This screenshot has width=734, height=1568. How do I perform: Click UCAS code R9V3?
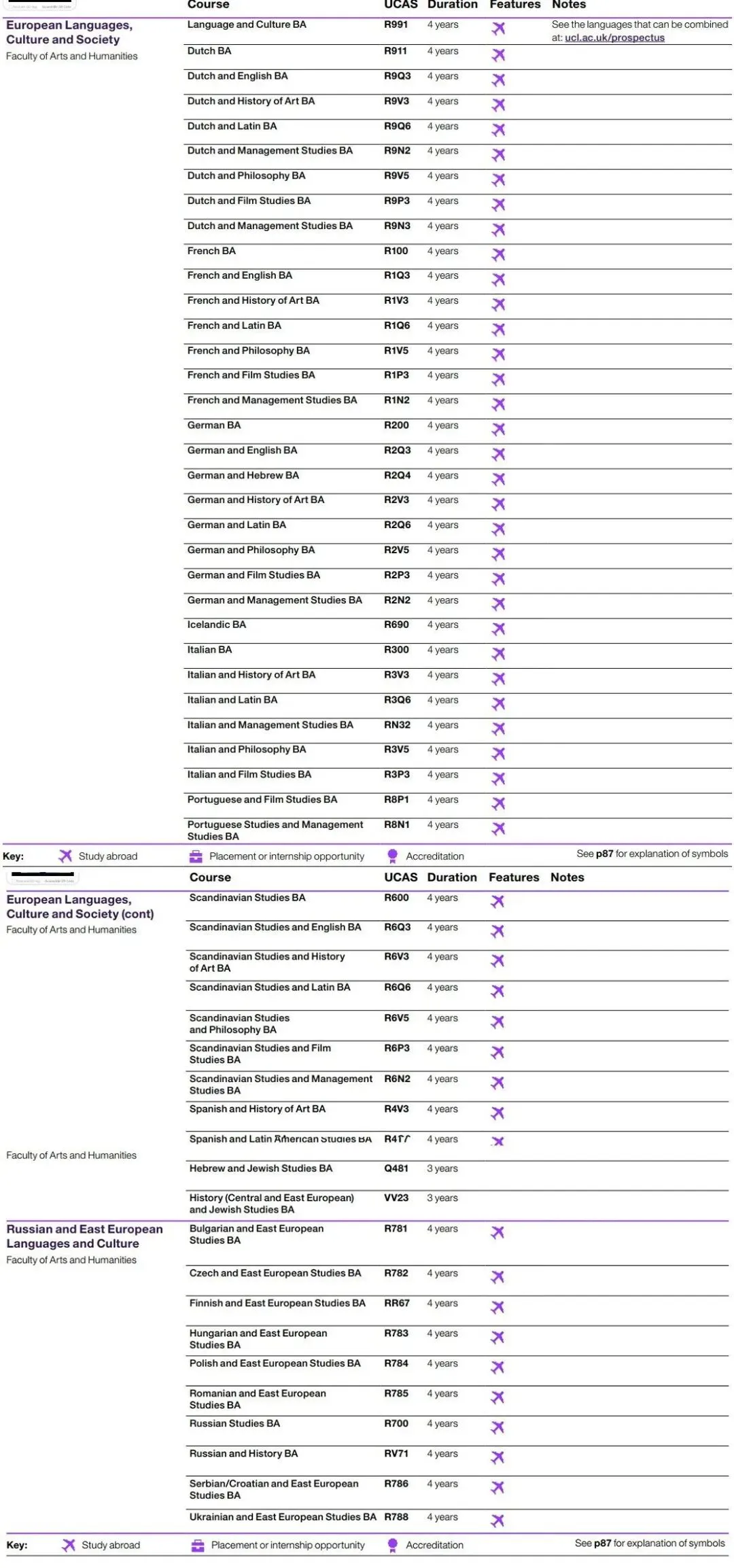click(x=397, y=101)
